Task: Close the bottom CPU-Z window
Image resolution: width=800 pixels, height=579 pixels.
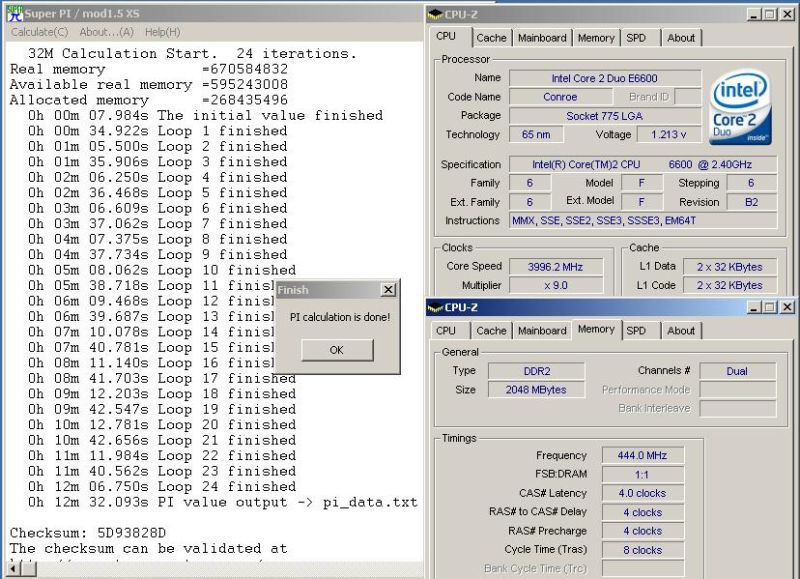Action: (787, 307)
